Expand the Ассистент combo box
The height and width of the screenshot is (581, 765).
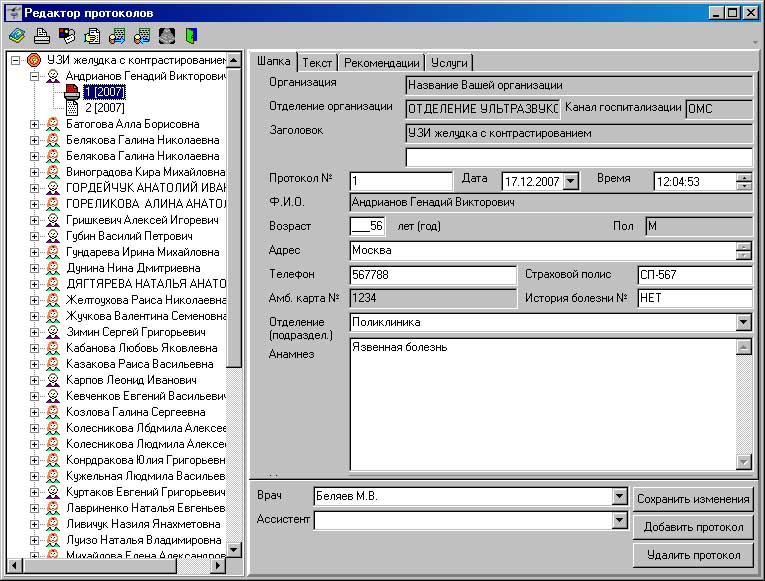[619, 520]
